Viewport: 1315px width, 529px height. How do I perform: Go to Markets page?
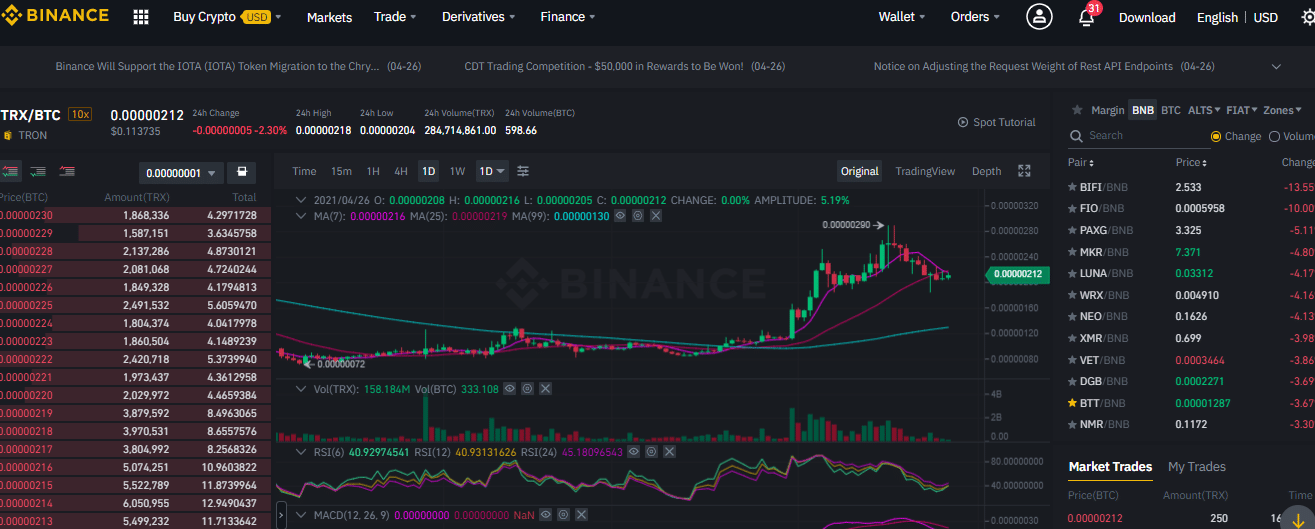[x=329, y=17]
